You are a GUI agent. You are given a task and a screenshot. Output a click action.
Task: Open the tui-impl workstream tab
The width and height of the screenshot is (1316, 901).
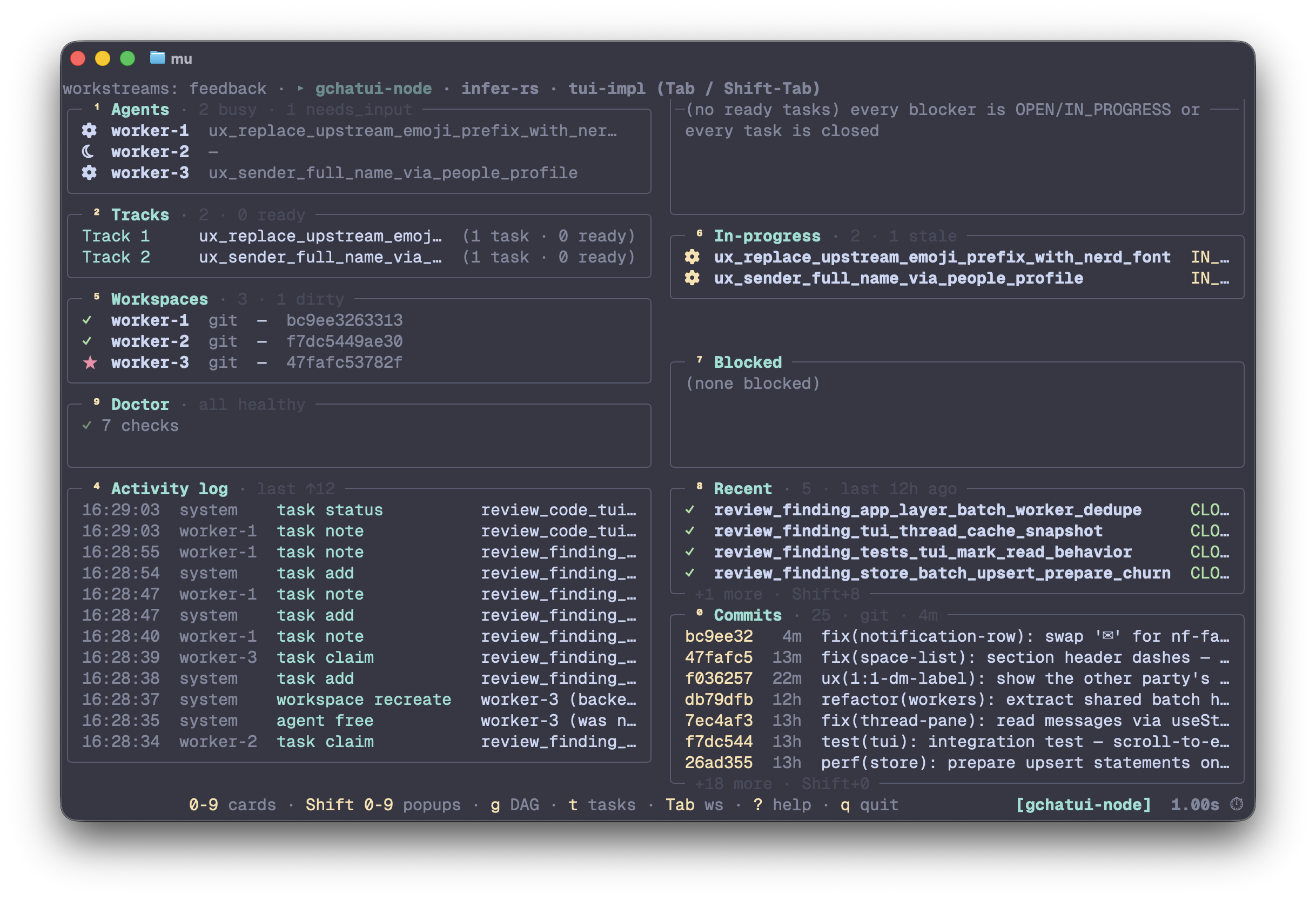(x=607, y=89)
